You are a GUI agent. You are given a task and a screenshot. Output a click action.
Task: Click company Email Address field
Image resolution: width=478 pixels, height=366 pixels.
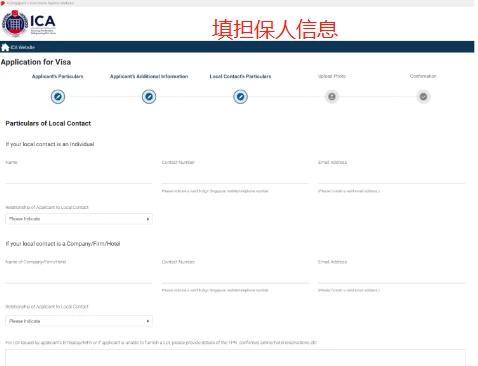[392, 276]
